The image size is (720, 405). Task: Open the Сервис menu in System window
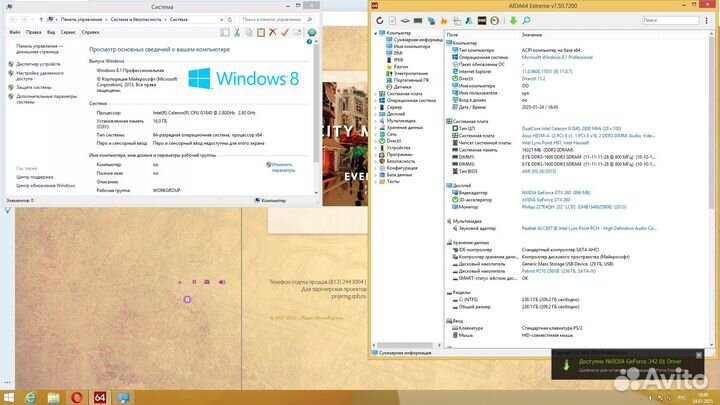[68, 32]
